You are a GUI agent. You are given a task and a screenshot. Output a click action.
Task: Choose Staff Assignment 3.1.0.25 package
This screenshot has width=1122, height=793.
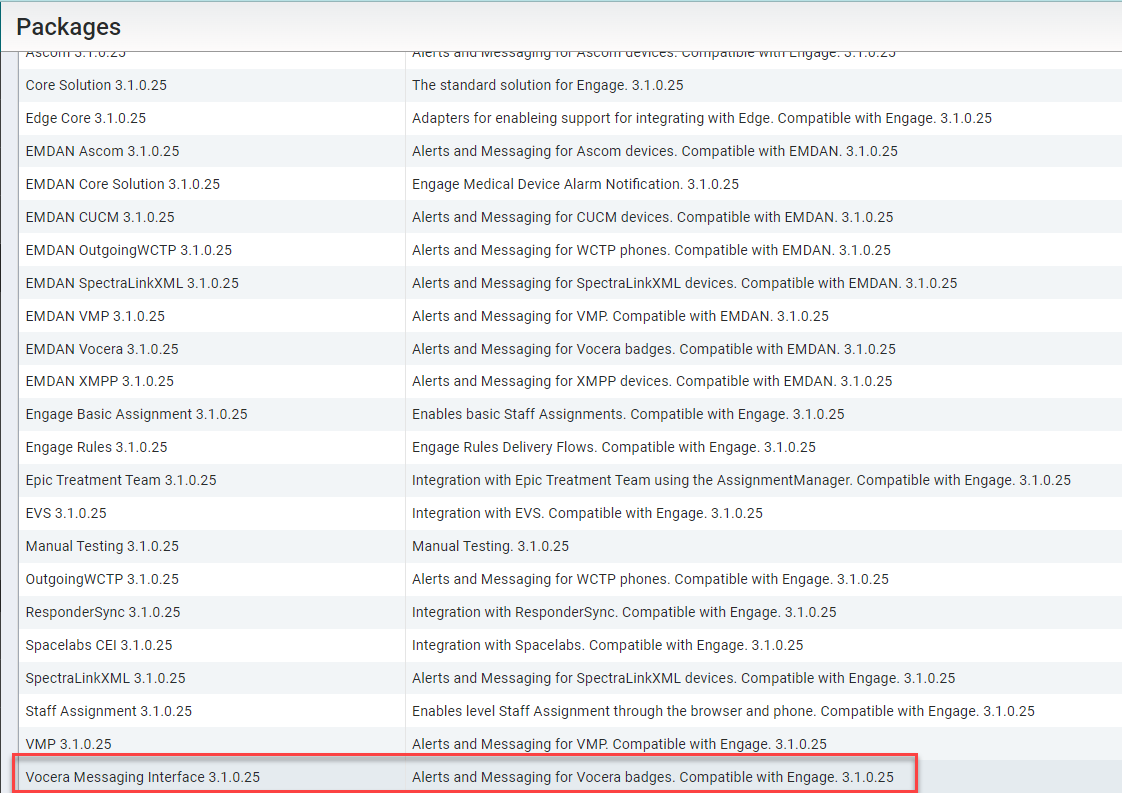pyautogui.click(x=109, y=711)
